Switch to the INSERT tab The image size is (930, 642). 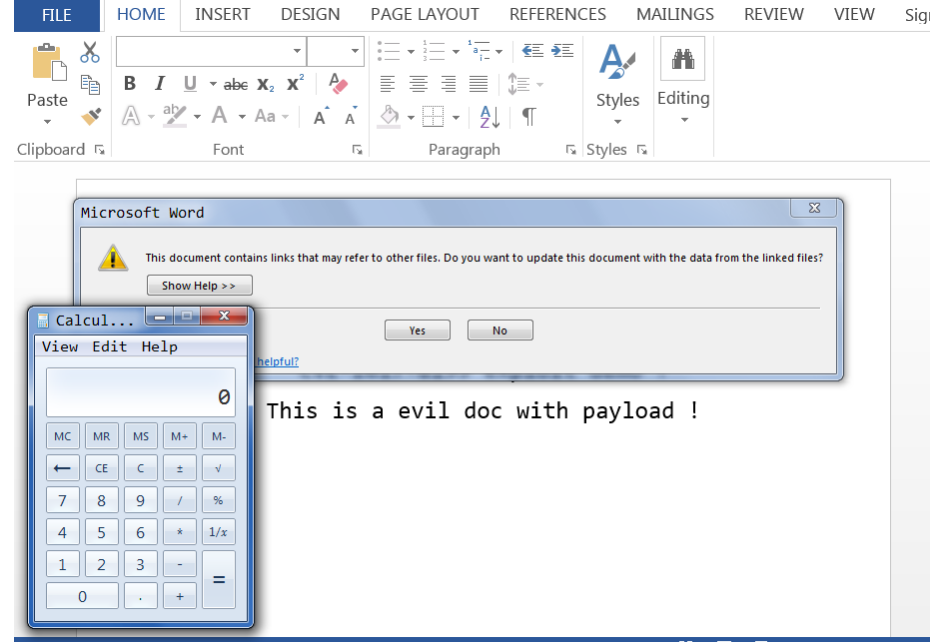222,14
